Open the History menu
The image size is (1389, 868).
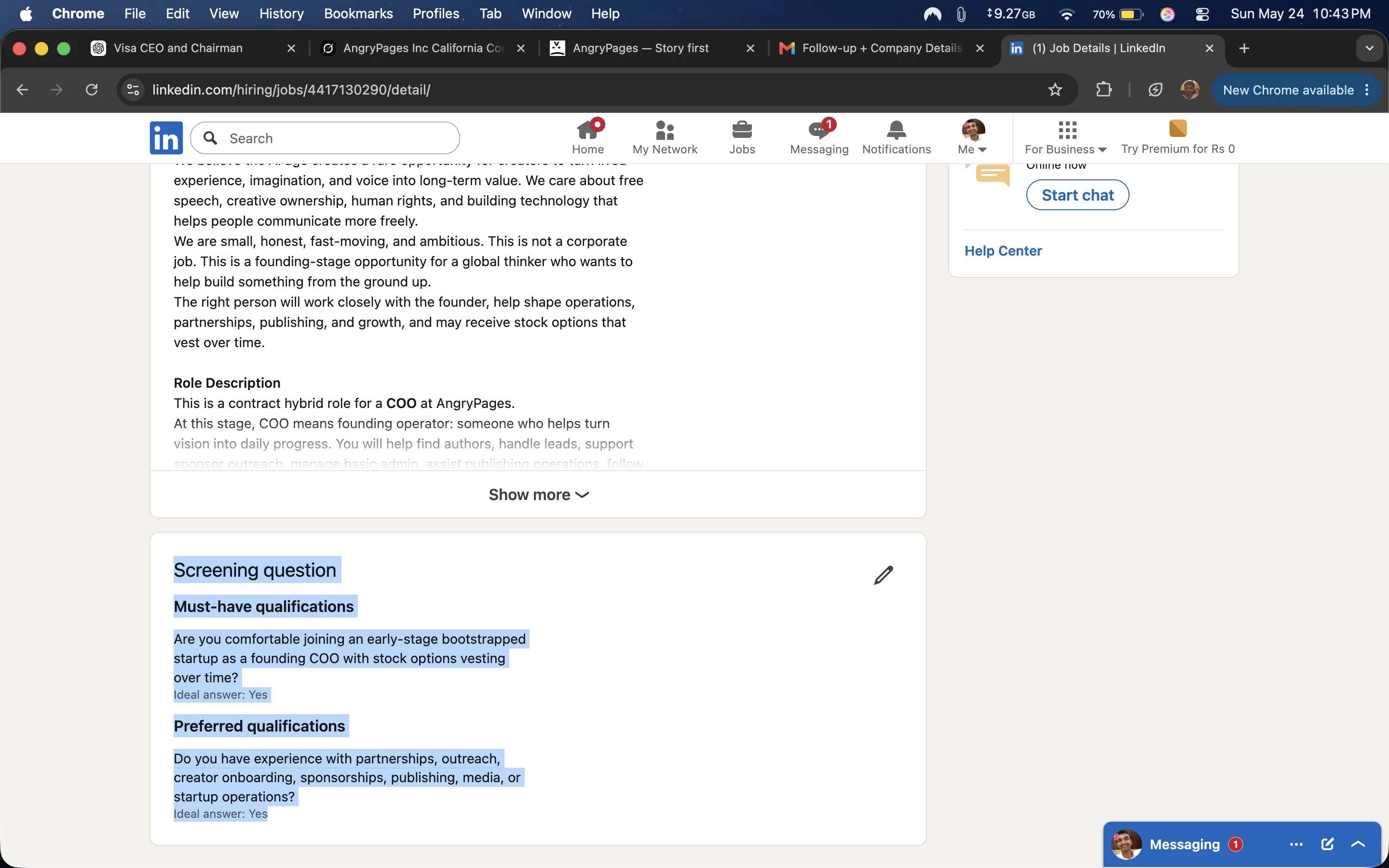tap(281, 14)
